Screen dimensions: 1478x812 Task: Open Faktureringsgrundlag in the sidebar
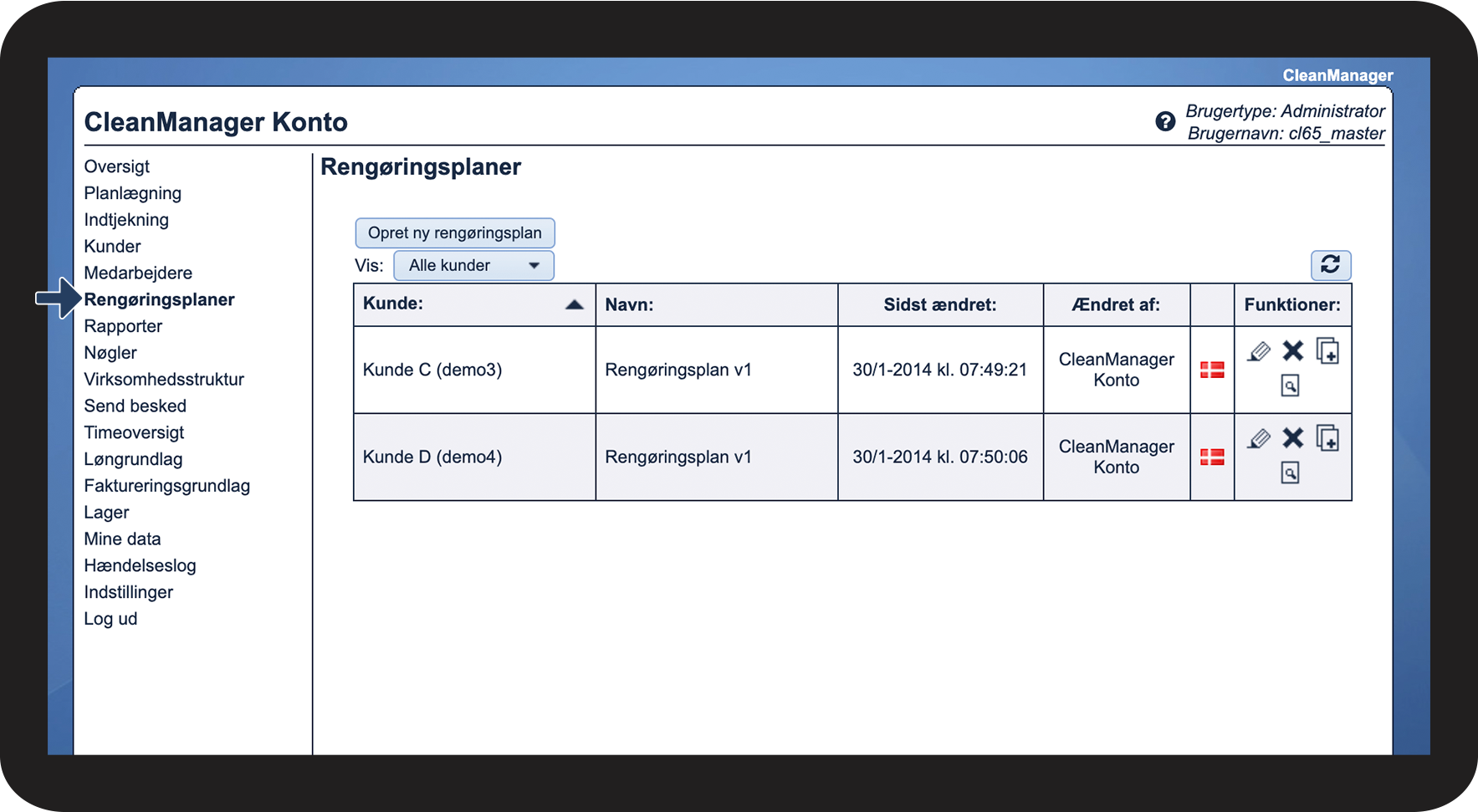pyautogui.click(x=166, y=486)
